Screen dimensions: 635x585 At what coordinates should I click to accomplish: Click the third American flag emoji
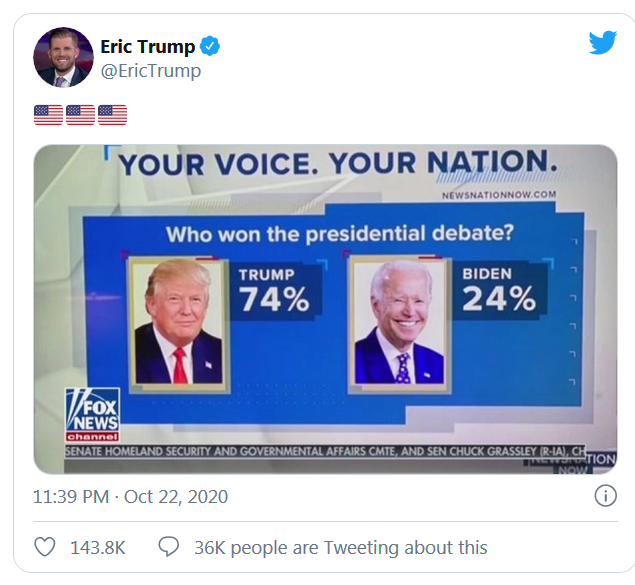[x=112, y=115]
